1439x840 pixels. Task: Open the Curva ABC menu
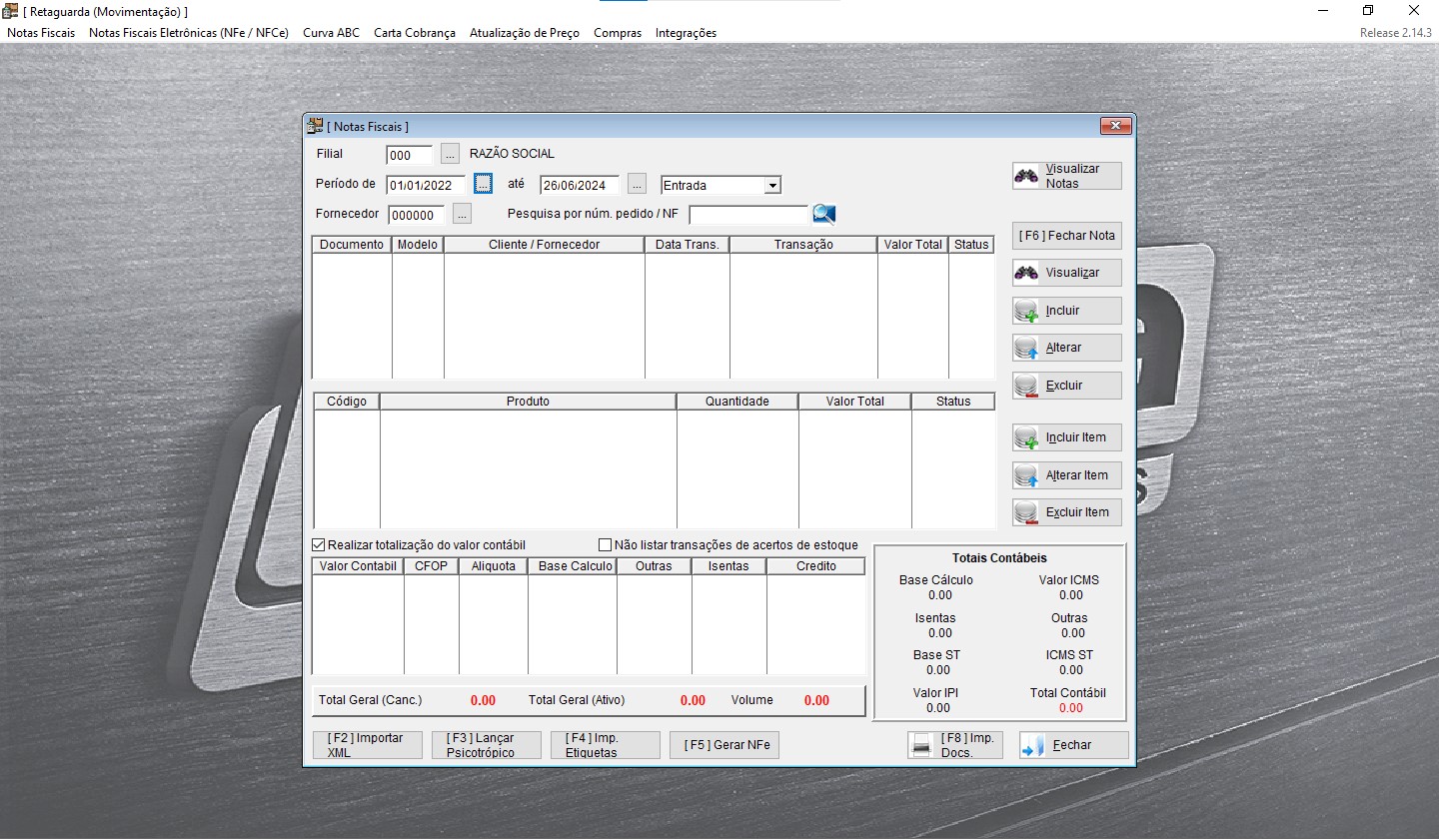click(331, 33)
